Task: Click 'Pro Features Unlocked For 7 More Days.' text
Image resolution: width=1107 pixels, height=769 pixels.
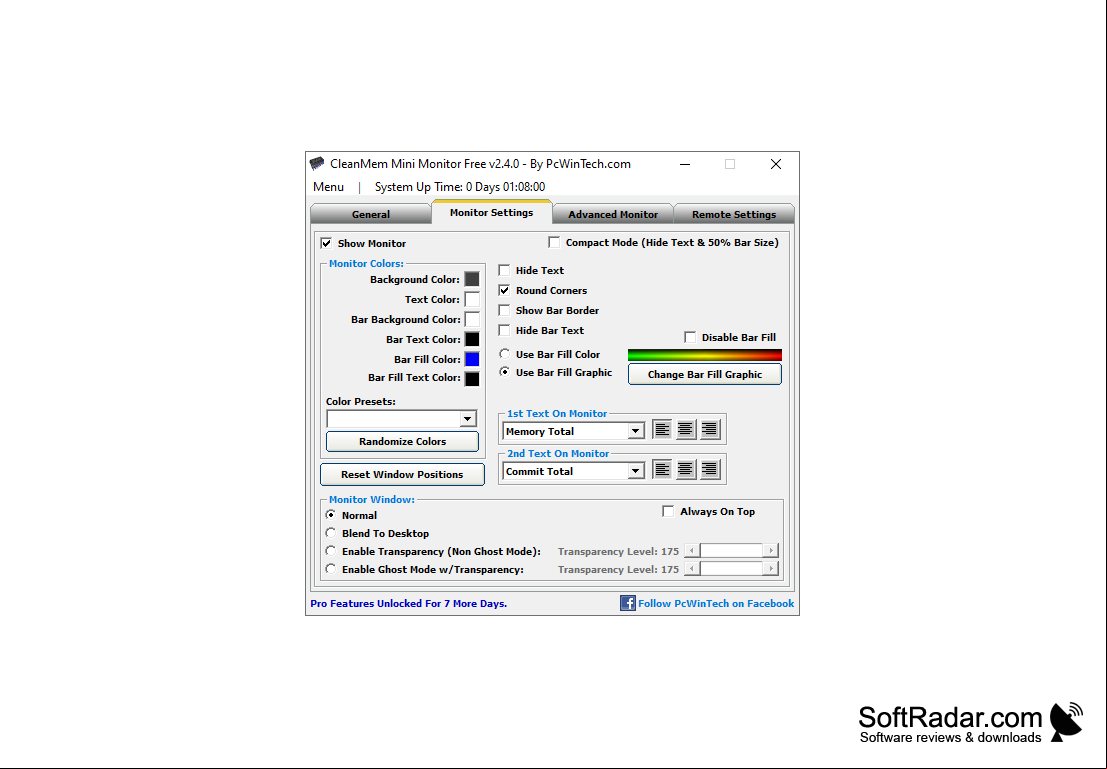Action: (409, 604)
